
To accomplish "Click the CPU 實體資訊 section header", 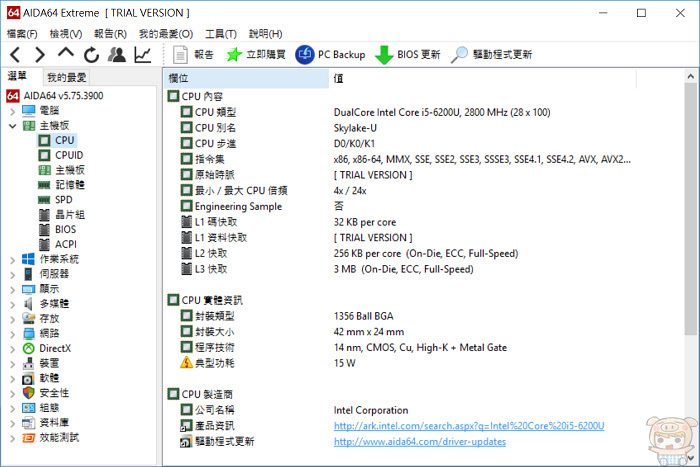I will (x=205, y=300).
